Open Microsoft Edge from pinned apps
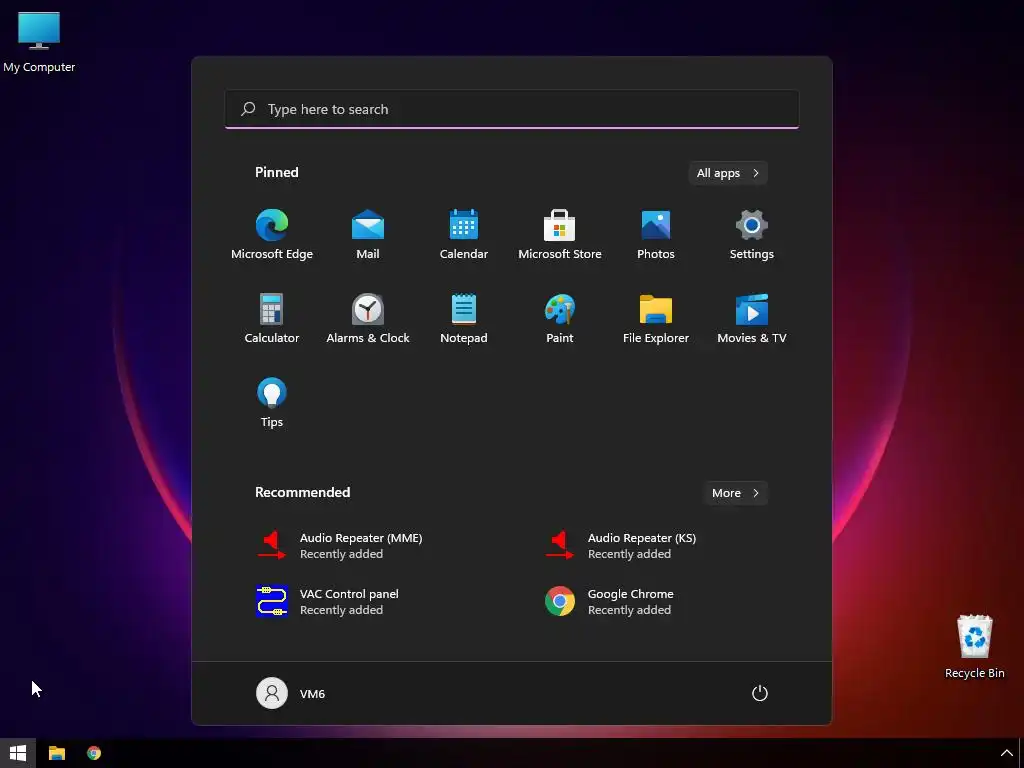Image resolution: width=1024 pixels, height=768 pixels. click(272, 235)
